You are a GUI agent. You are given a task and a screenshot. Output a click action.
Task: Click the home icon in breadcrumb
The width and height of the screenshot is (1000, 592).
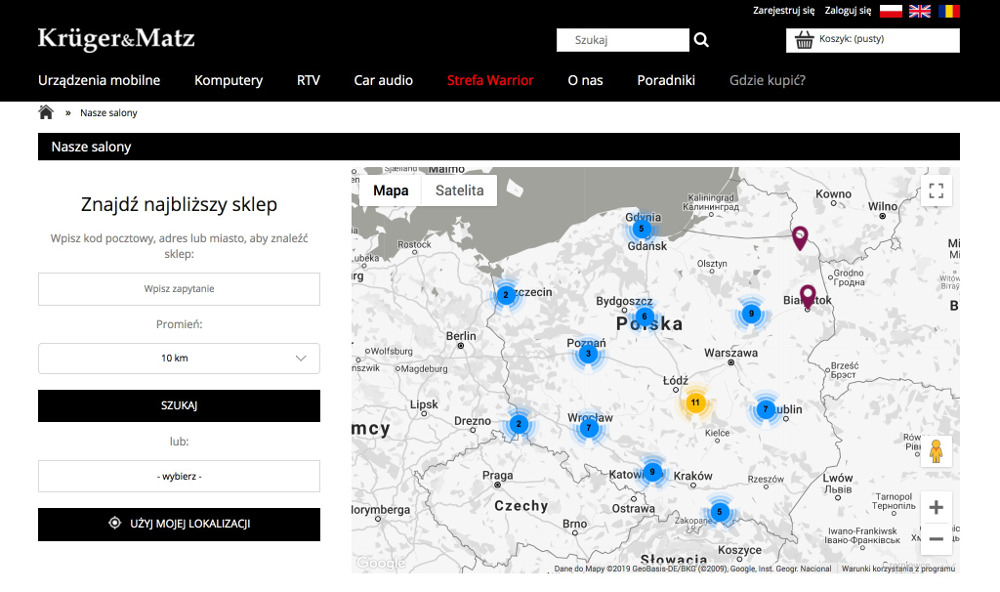point(46,112)
